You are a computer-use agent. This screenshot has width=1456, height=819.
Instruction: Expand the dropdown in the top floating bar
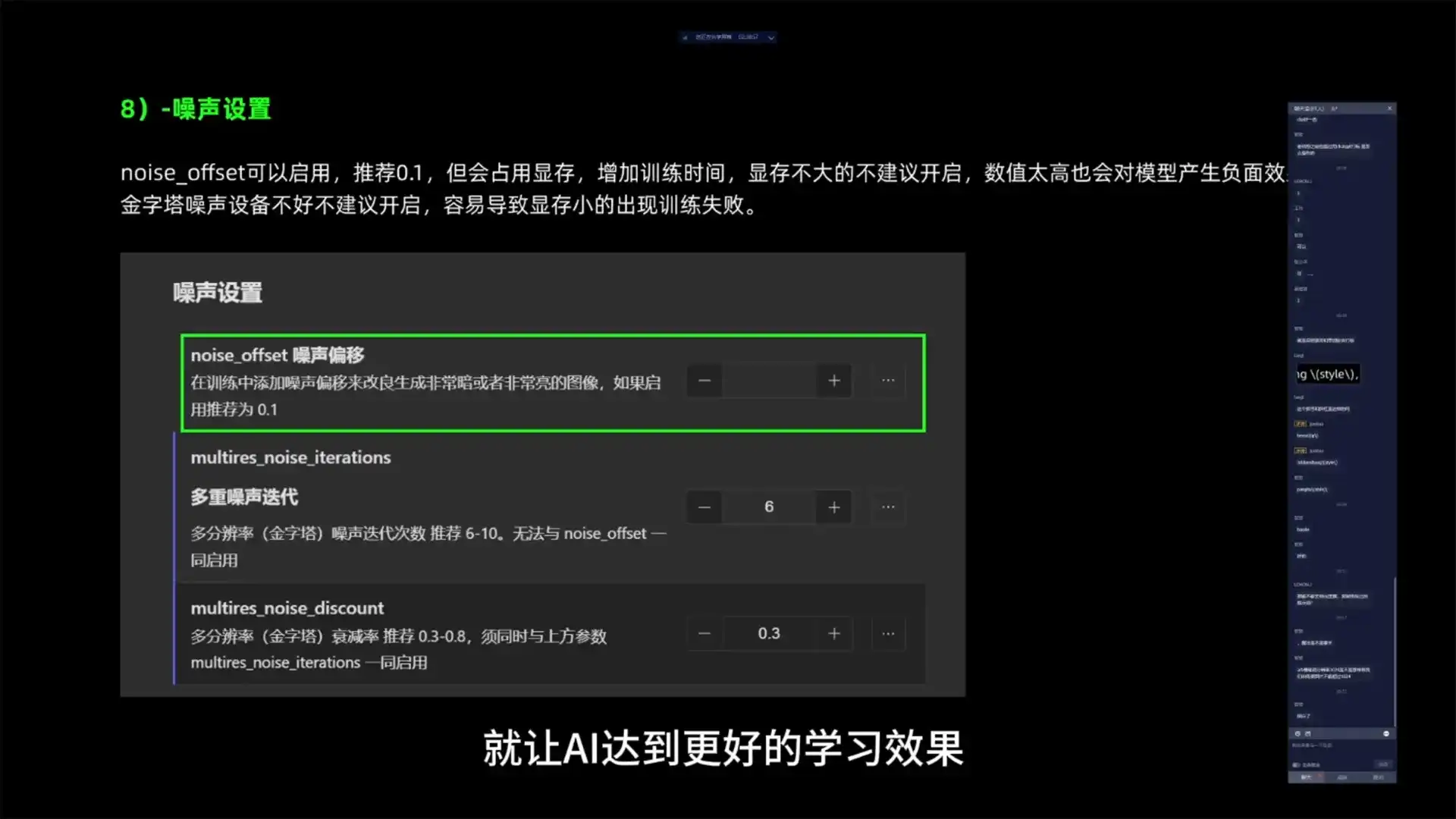(x=771, y=37)
